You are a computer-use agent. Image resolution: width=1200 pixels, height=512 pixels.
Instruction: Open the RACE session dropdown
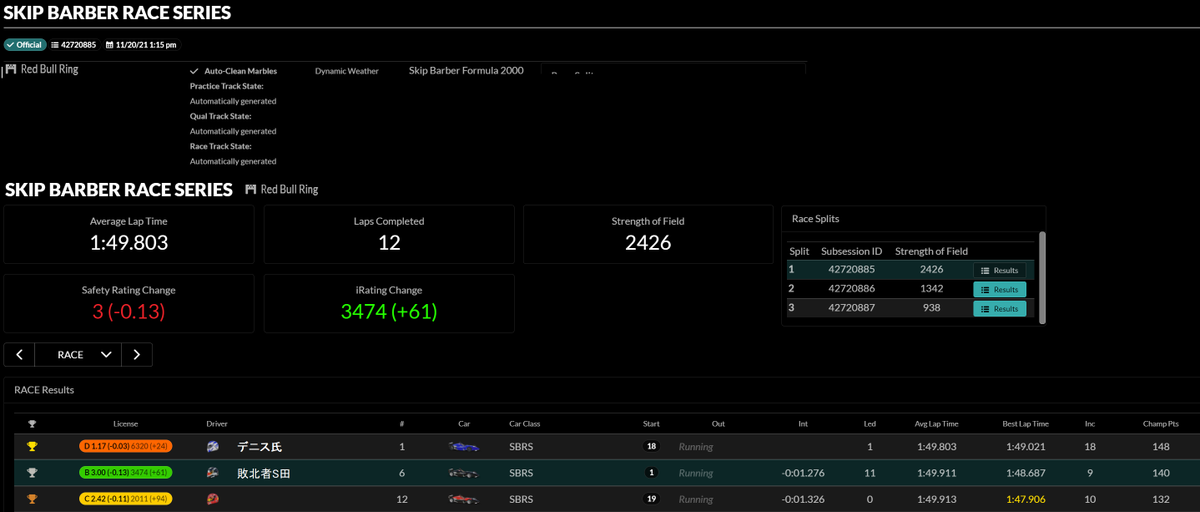point(78,354)
